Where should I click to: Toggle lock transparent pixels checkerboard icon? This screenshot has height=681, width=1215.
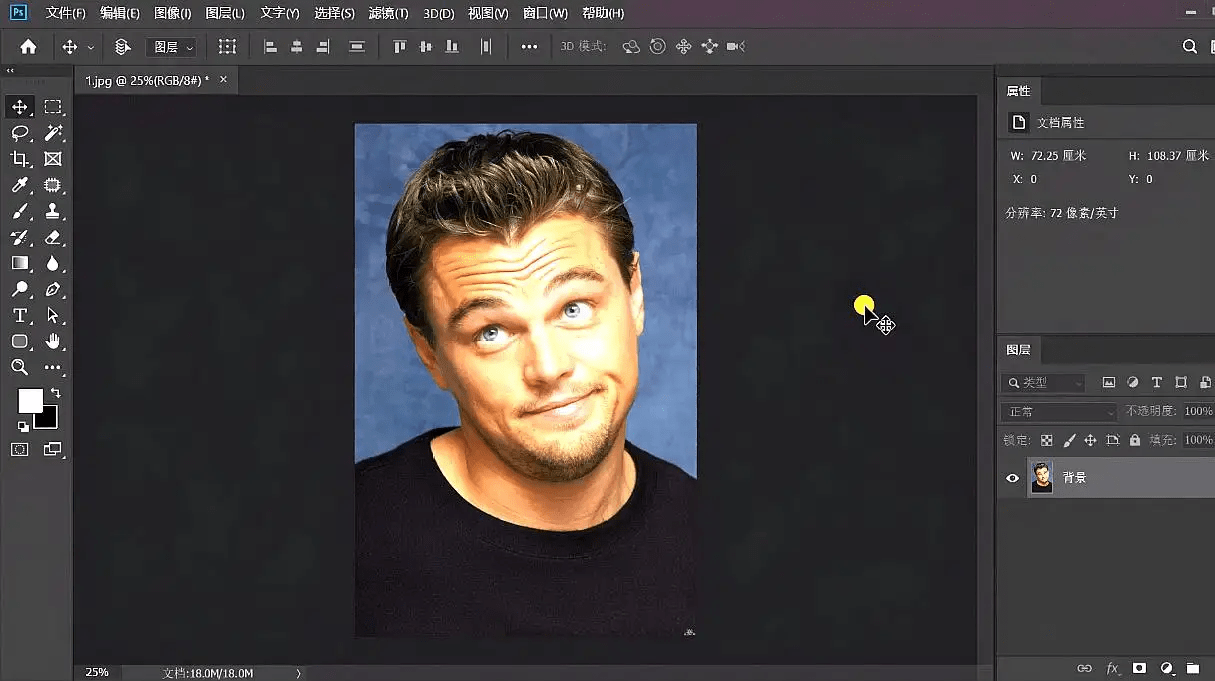pyautogui.click(x=1047, y=440)
